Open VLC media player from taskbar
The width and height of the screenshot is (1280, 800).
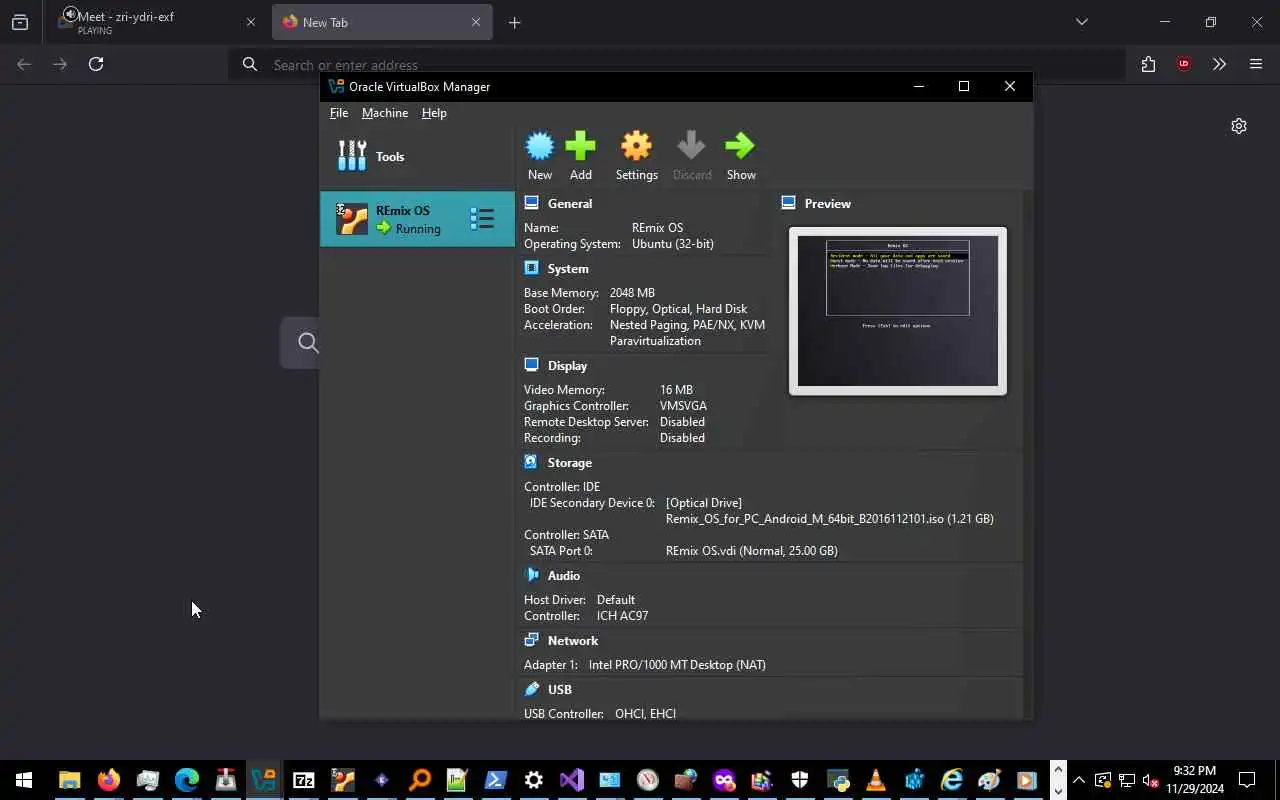point(875,780)
